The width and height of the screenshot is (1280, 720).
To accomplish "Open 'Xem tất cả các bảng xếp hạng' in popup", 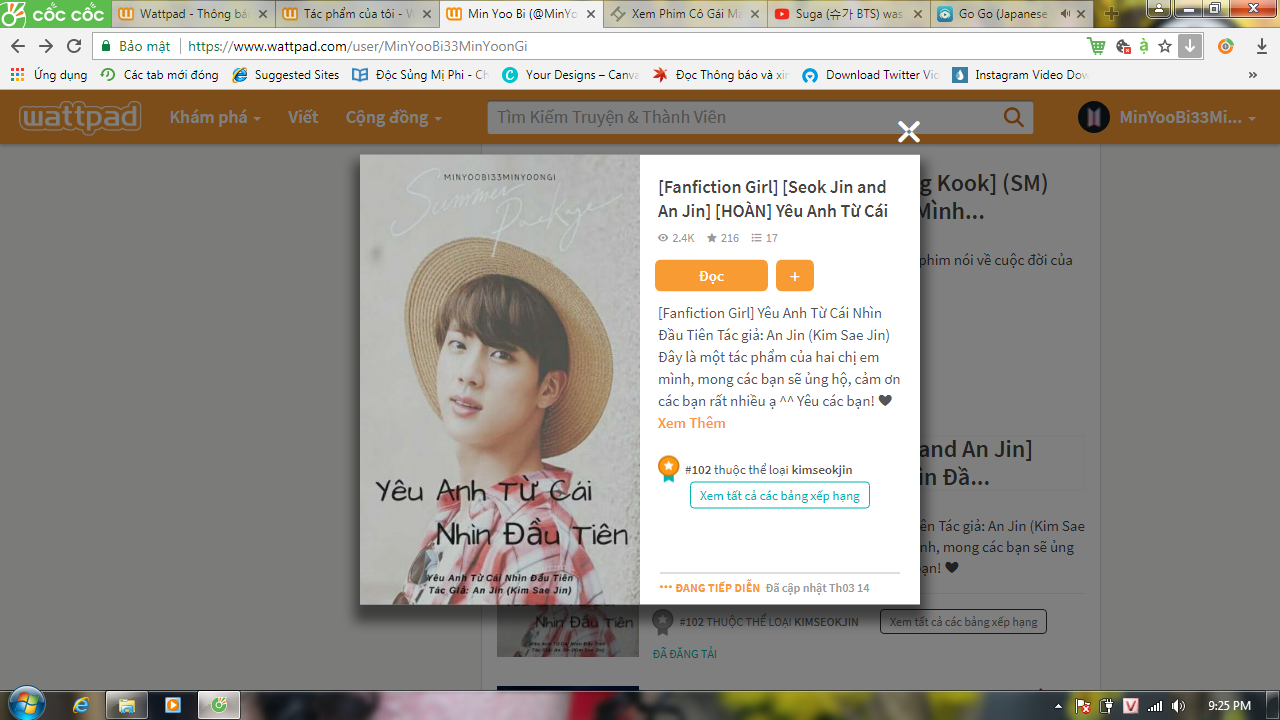I will (x=780, y=496).
